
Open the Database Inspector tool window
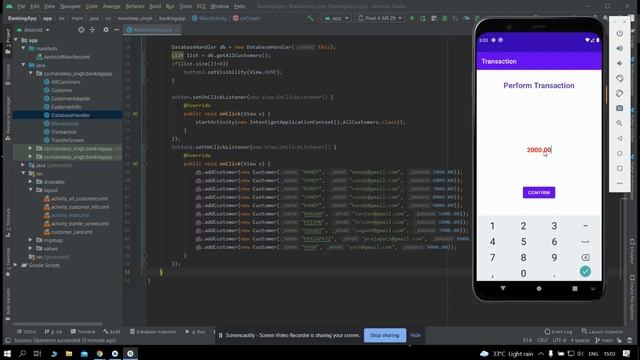tap(153, 331)
